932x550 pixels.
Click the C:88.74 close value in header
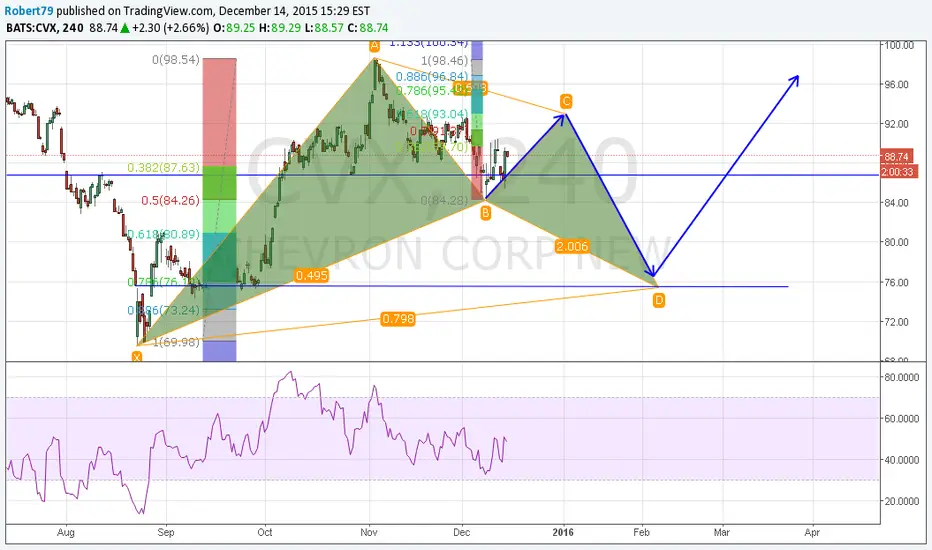pos(367,28)
